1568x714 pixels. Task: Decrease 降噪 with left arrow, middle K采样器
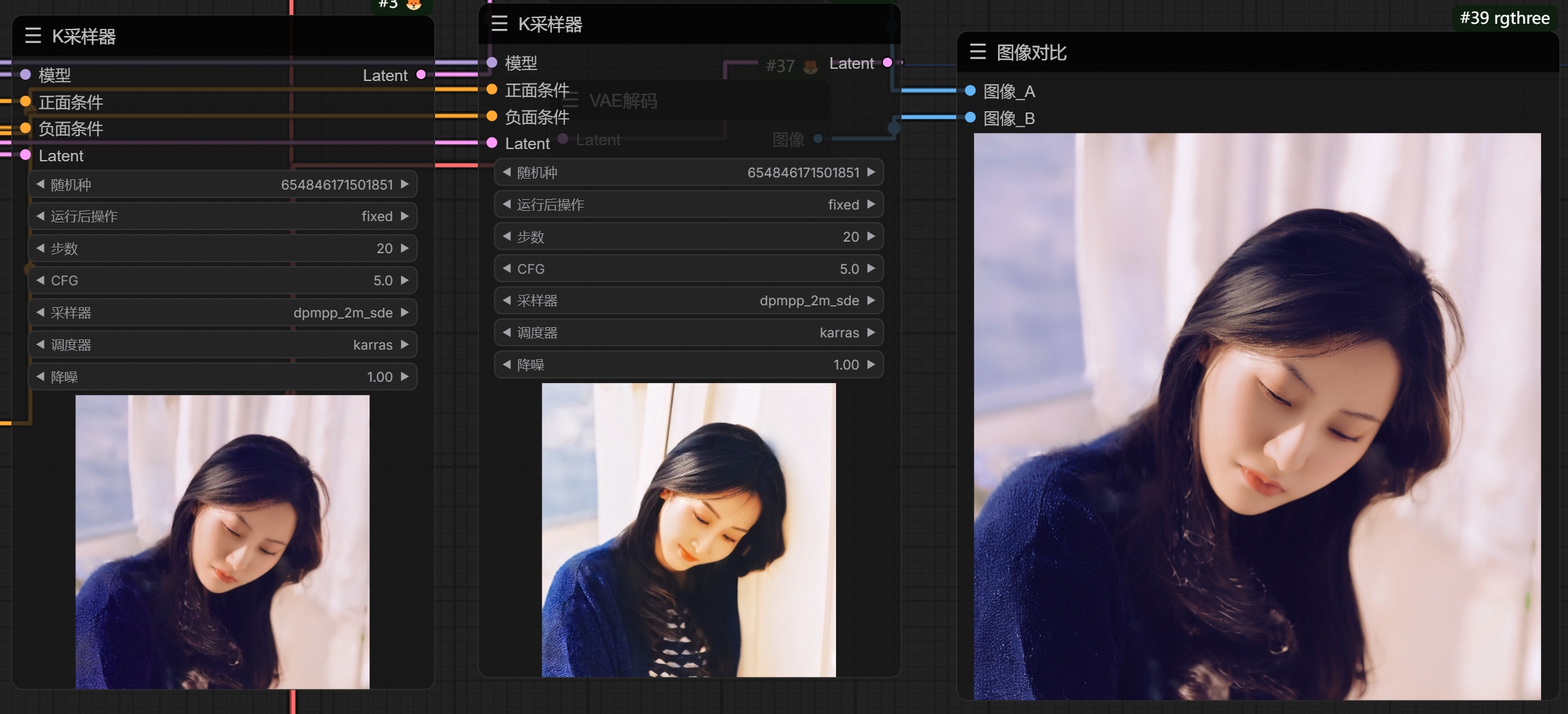click(x=506, y=364)
